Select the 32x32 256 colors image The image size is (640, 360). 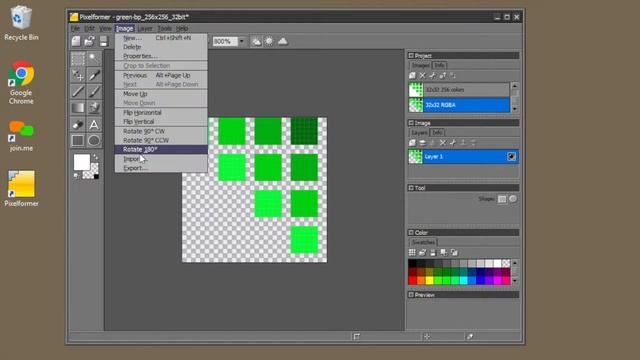pos(459,90)
